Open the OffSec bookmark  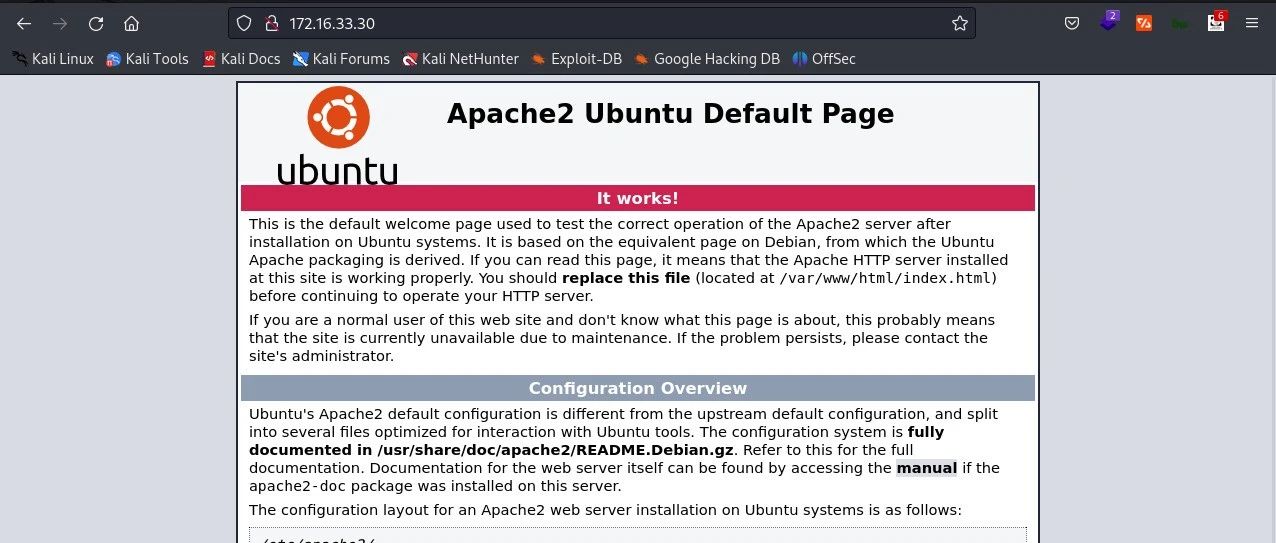click(x=824, y=59)
